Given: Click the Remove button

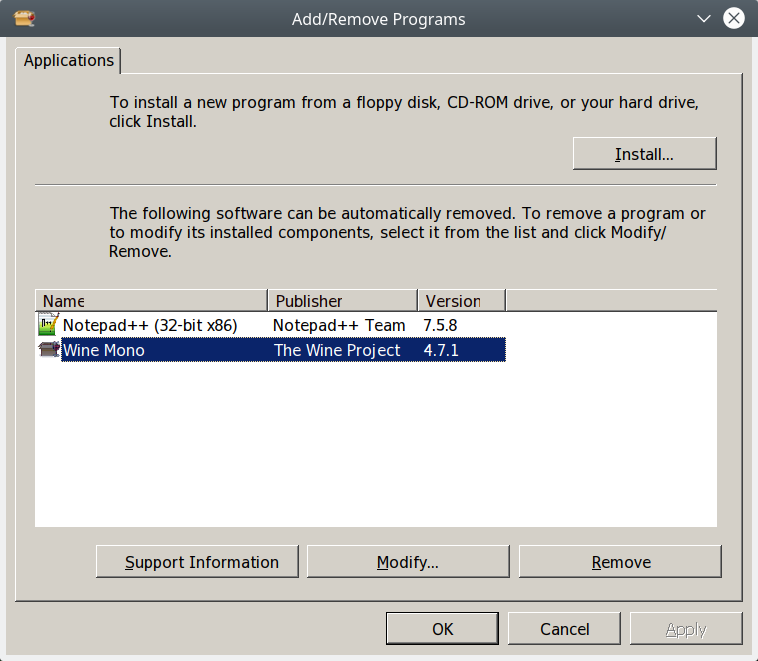Looking at the screenshot, I should [620, 561].
